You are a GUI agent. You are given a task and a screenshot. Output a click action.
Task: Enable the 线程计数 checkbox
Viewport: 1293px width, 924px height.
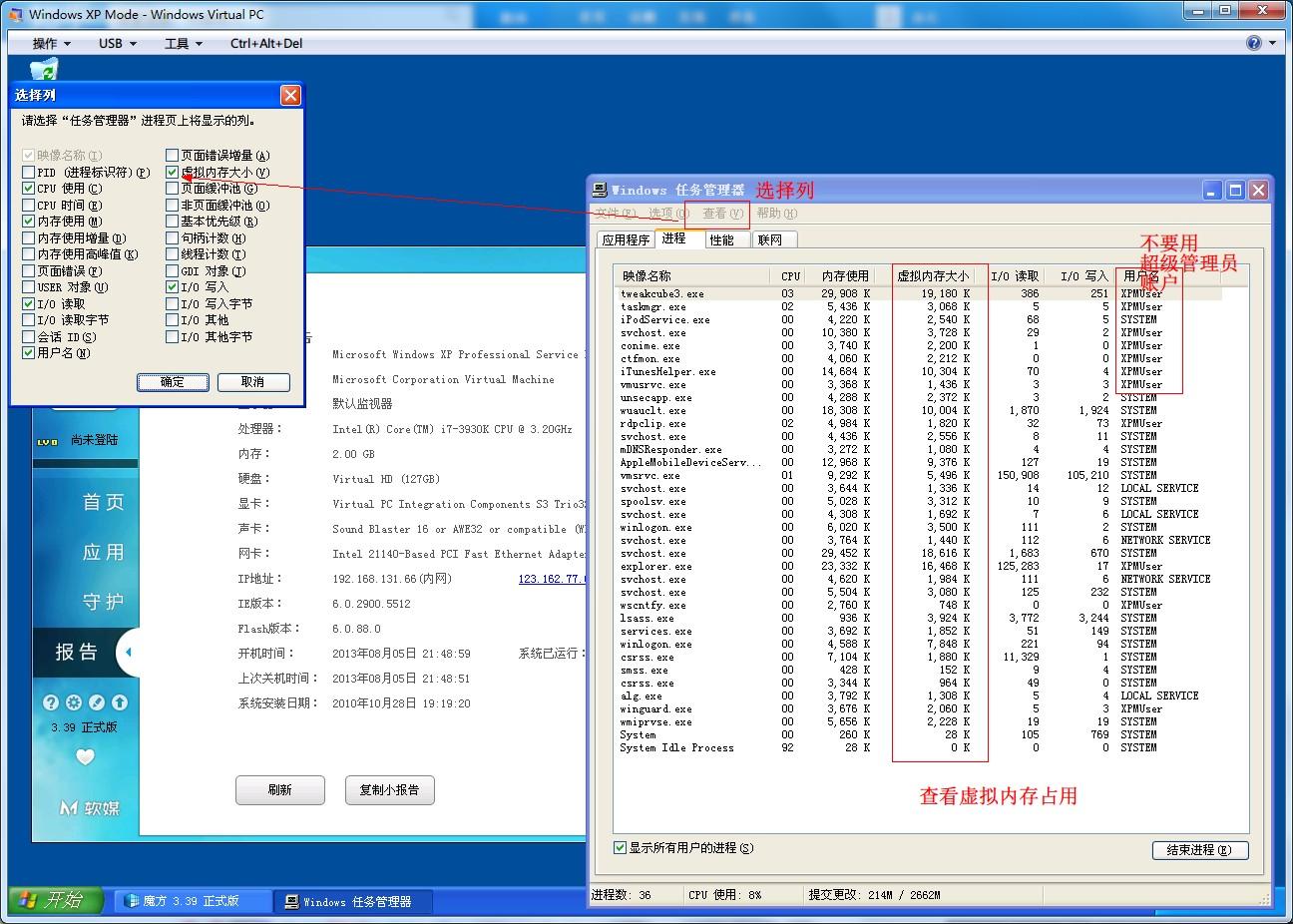[173, 253]
